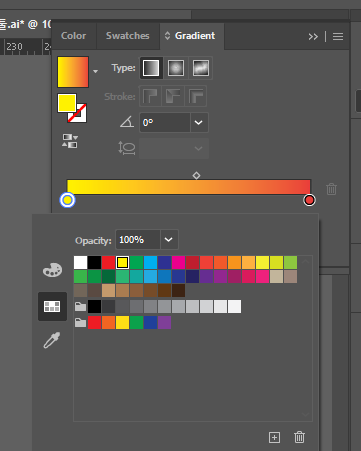Choose the cyan swatch in top row
Screen dimensions: 361x451
coord(150,263)
